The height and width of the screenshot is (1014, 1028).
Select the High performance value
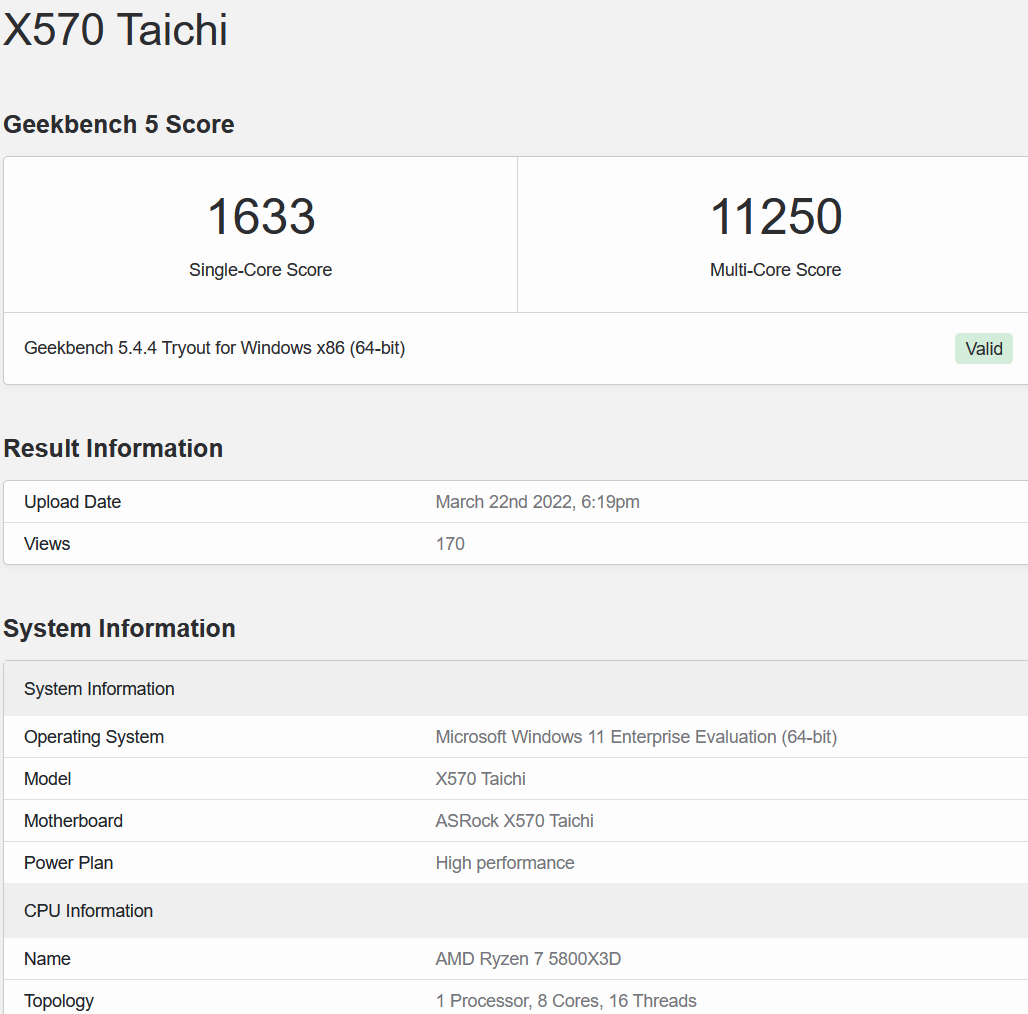505,863
